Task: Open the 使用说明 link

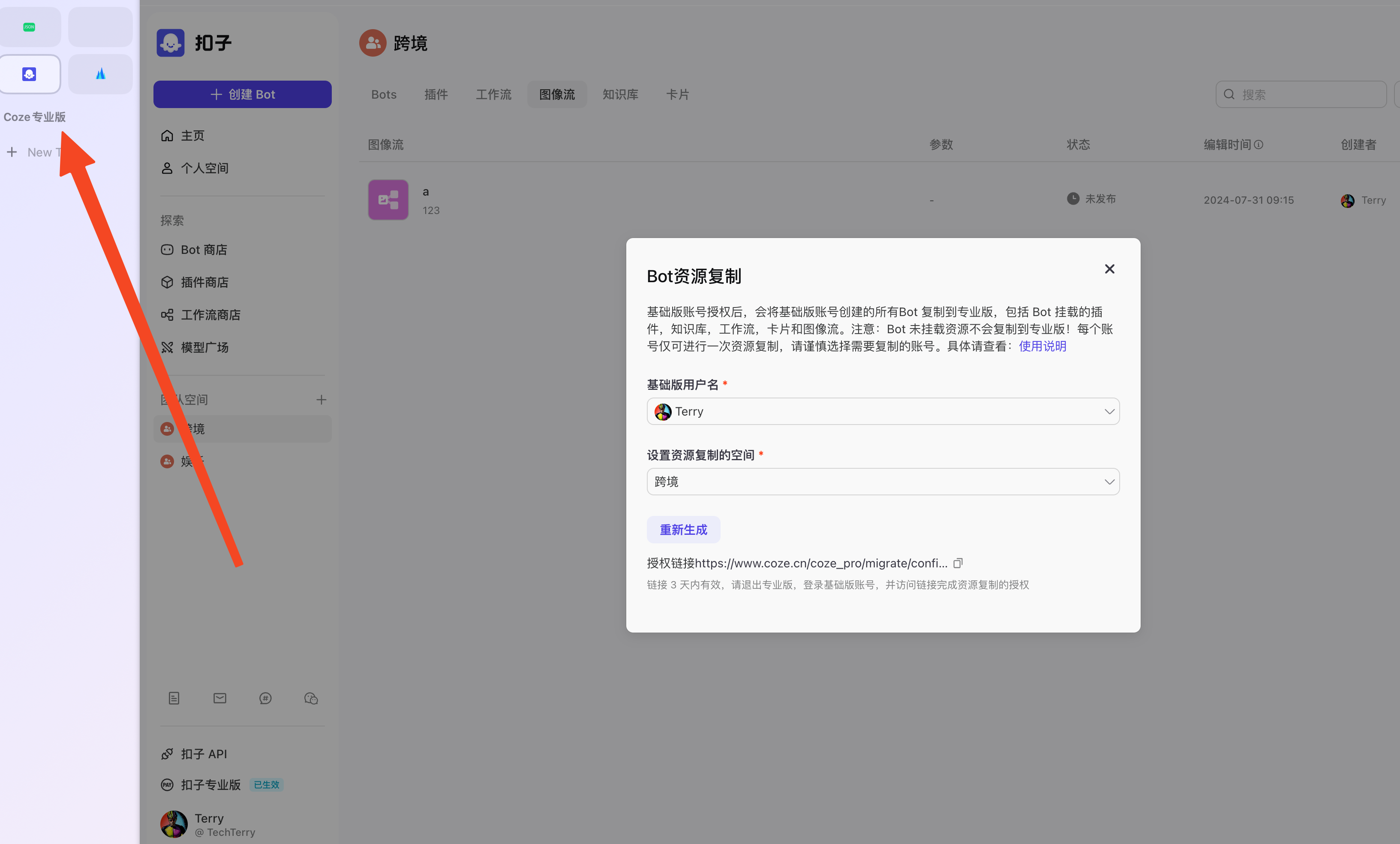Action: (x=1042, y=346)
